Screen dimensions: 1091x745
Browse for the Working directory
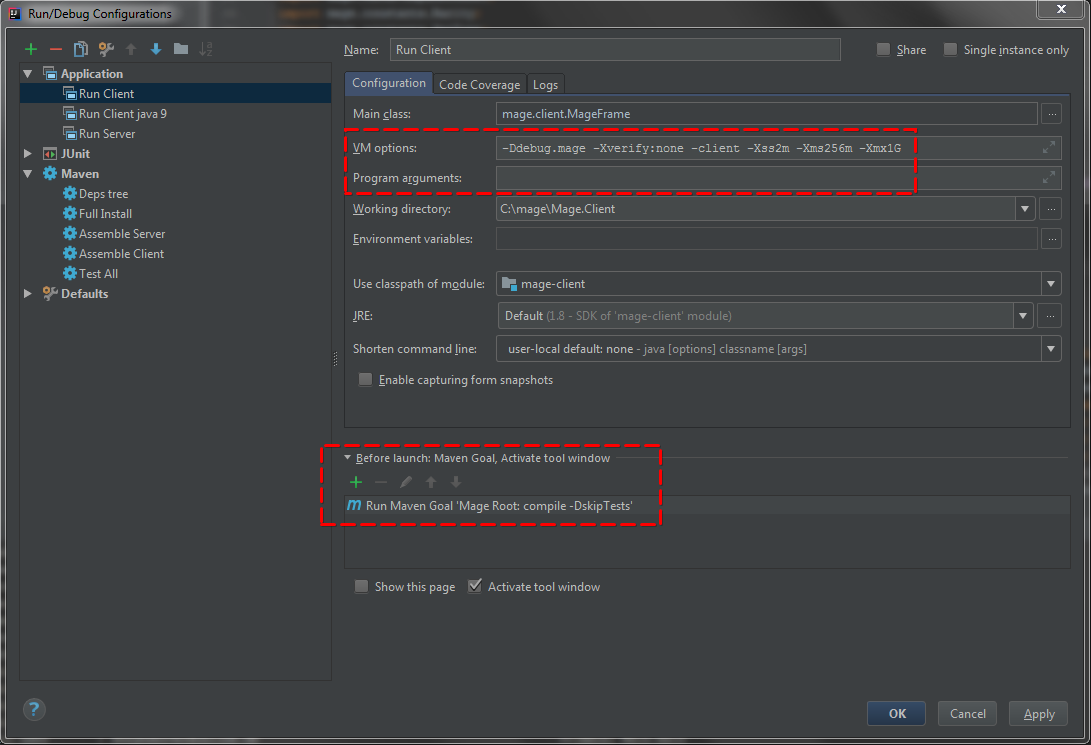(x=1052, y=209)
